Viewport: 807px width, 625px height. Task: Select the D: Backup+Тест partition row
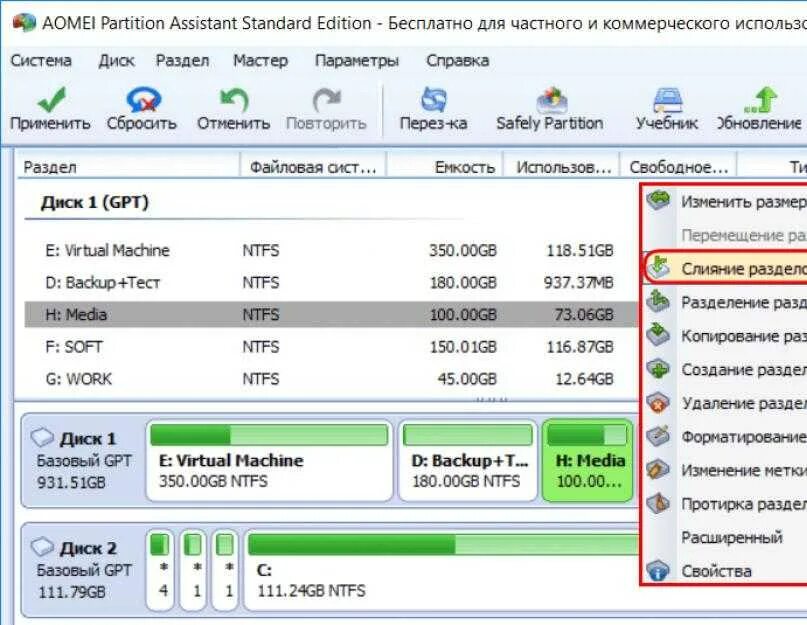coord(331,282)
